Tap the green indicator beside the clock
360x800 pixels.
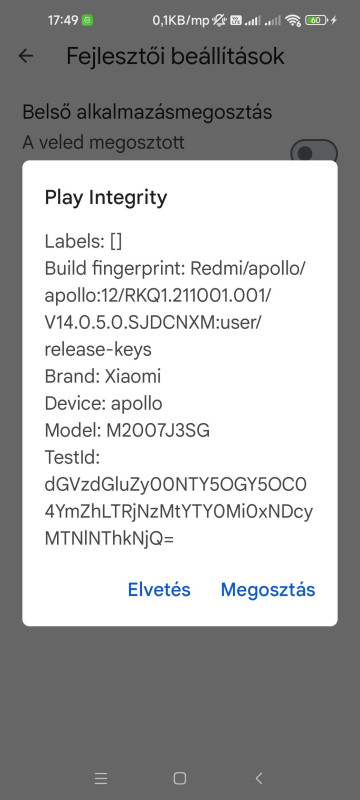(87, 20)
